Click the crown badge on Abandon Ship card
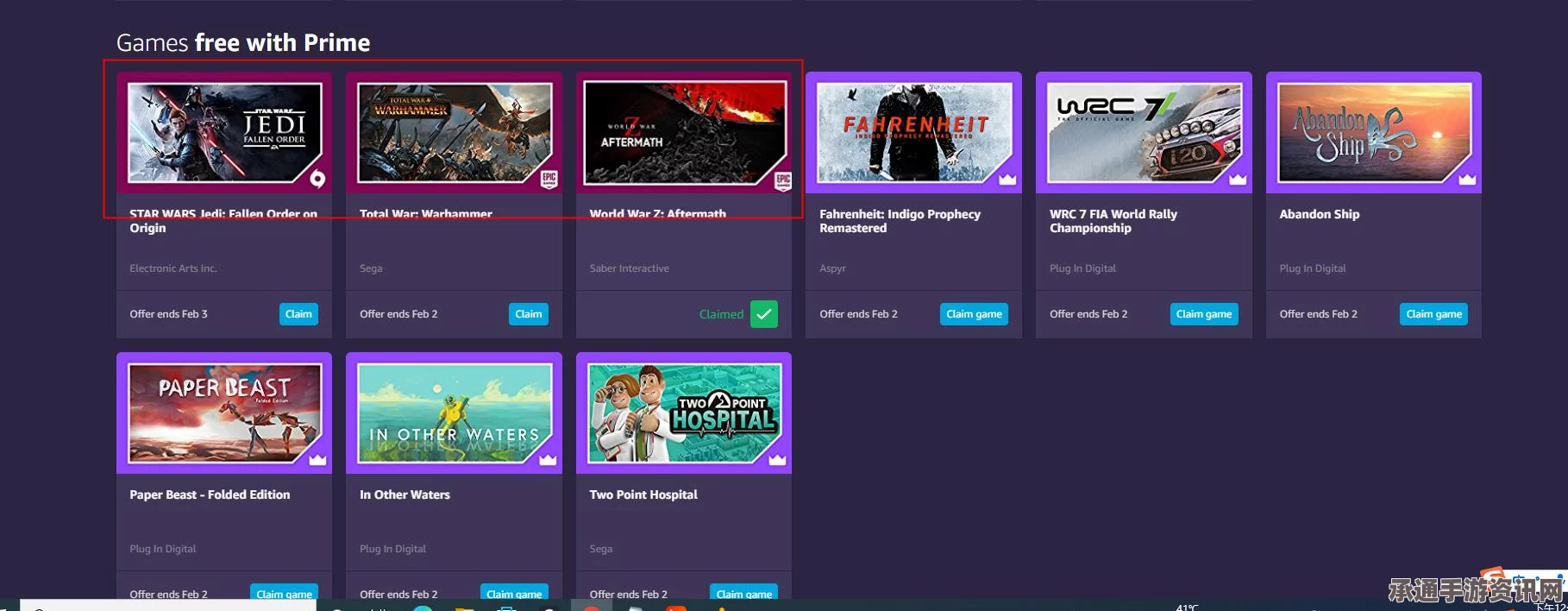This screenshot has height=611, width=1568. (x=1467, y=180)
